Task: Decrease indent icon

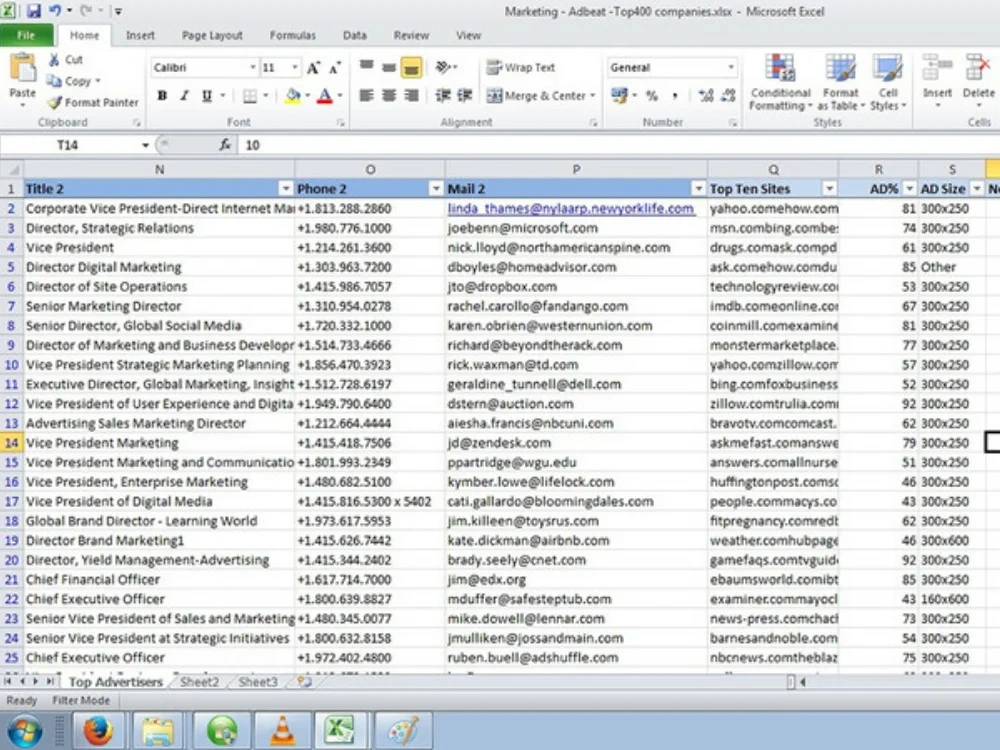Action: [x=443, y=96]
